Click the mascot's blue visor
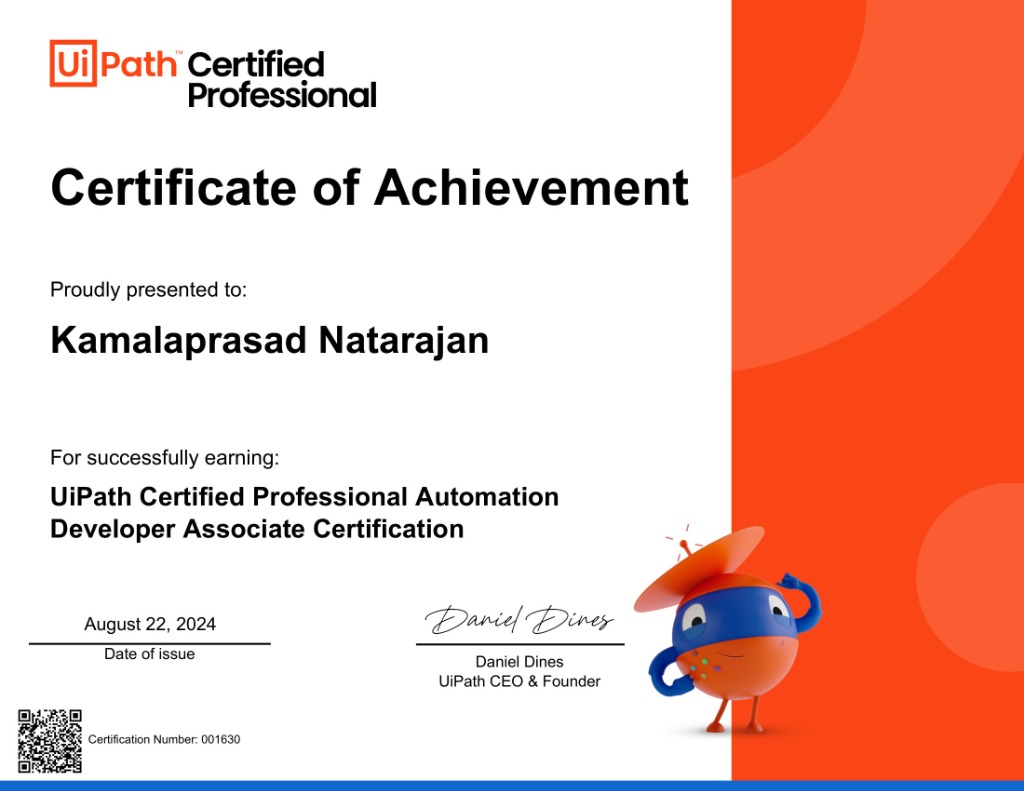 [x=737, y=615]
